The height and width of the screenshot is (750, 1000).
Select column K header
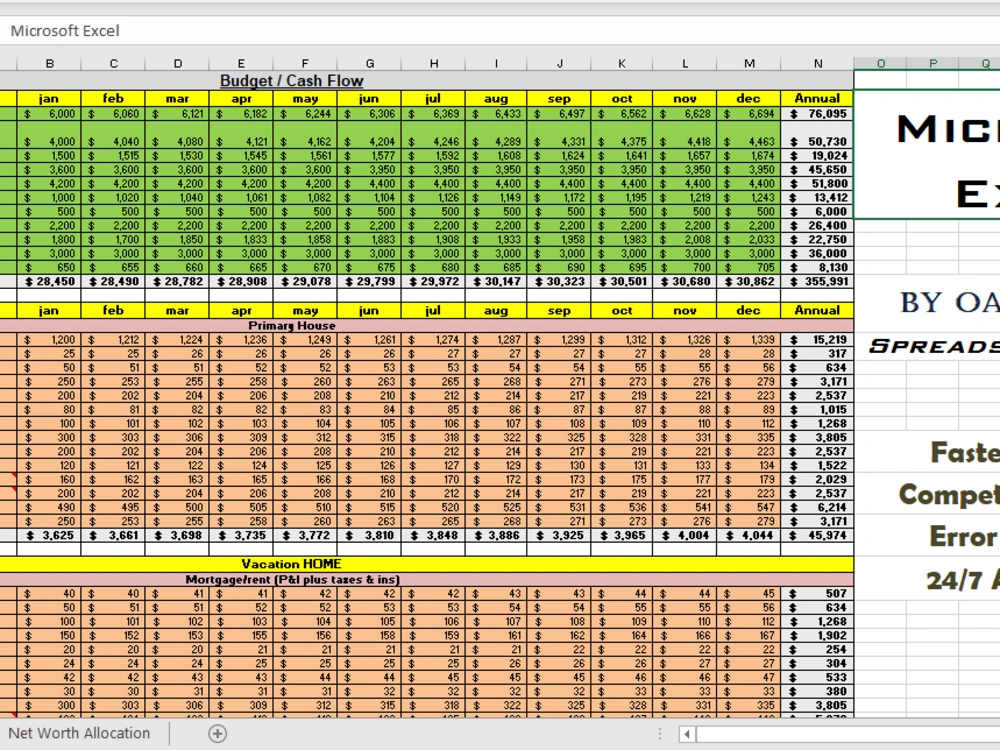coord(622,63)
